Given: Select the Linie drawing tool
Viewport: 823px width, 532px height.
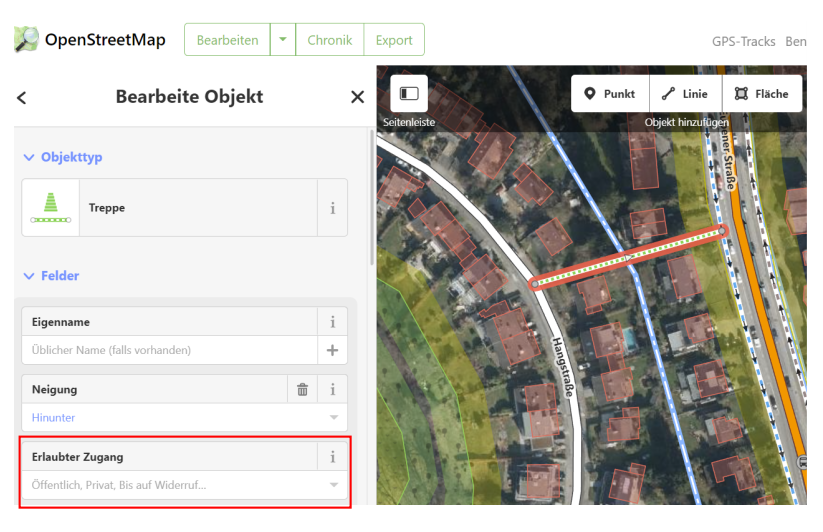Looking at the screenshot, I should click(x=685, y=94).
